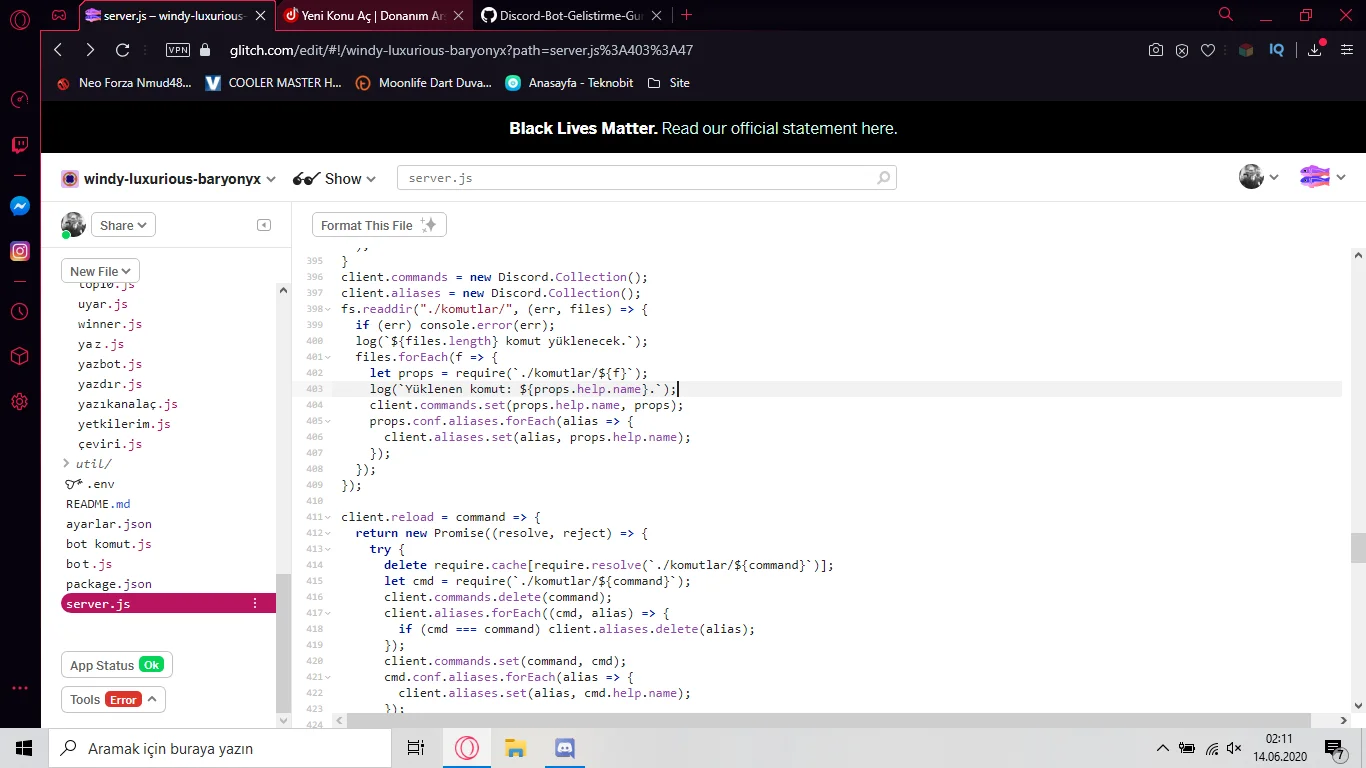Click the Format This File button
This screenshot has width=1366, height=768.
(379, 225)
